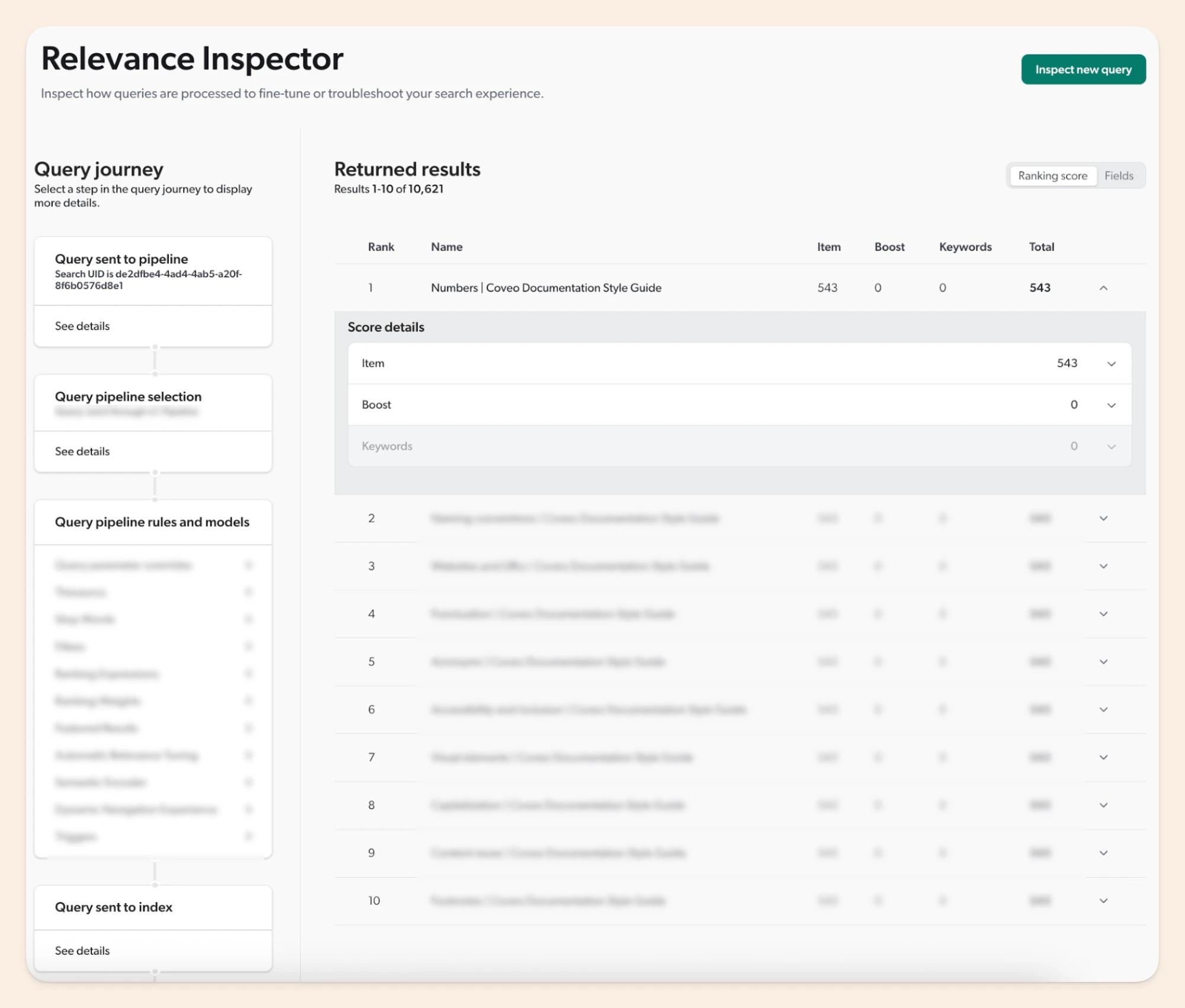Viewport: 1185px width, 1008px height.
Task: Expand the Boost score details row
Action: point(739,405)
